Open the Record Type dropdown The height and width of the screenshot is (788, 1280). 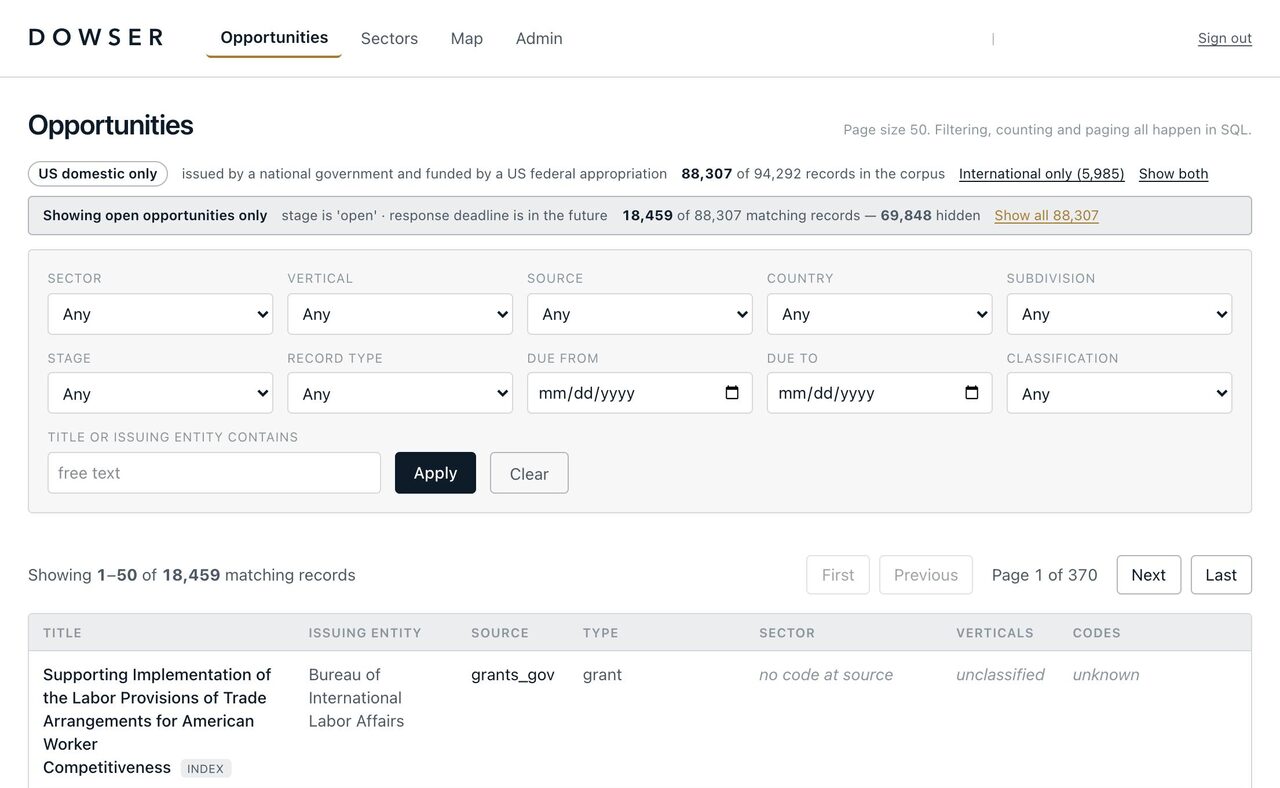point(400,393)
